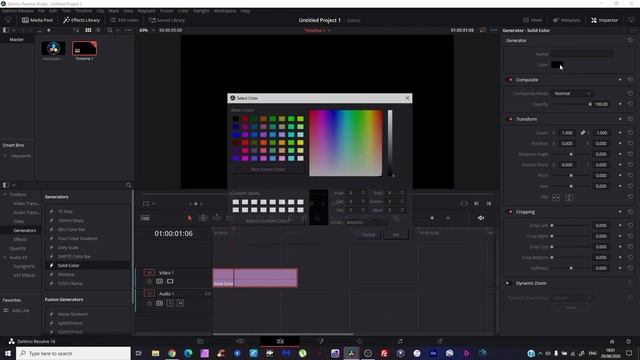Click the effects library search icon

[129, 185]
